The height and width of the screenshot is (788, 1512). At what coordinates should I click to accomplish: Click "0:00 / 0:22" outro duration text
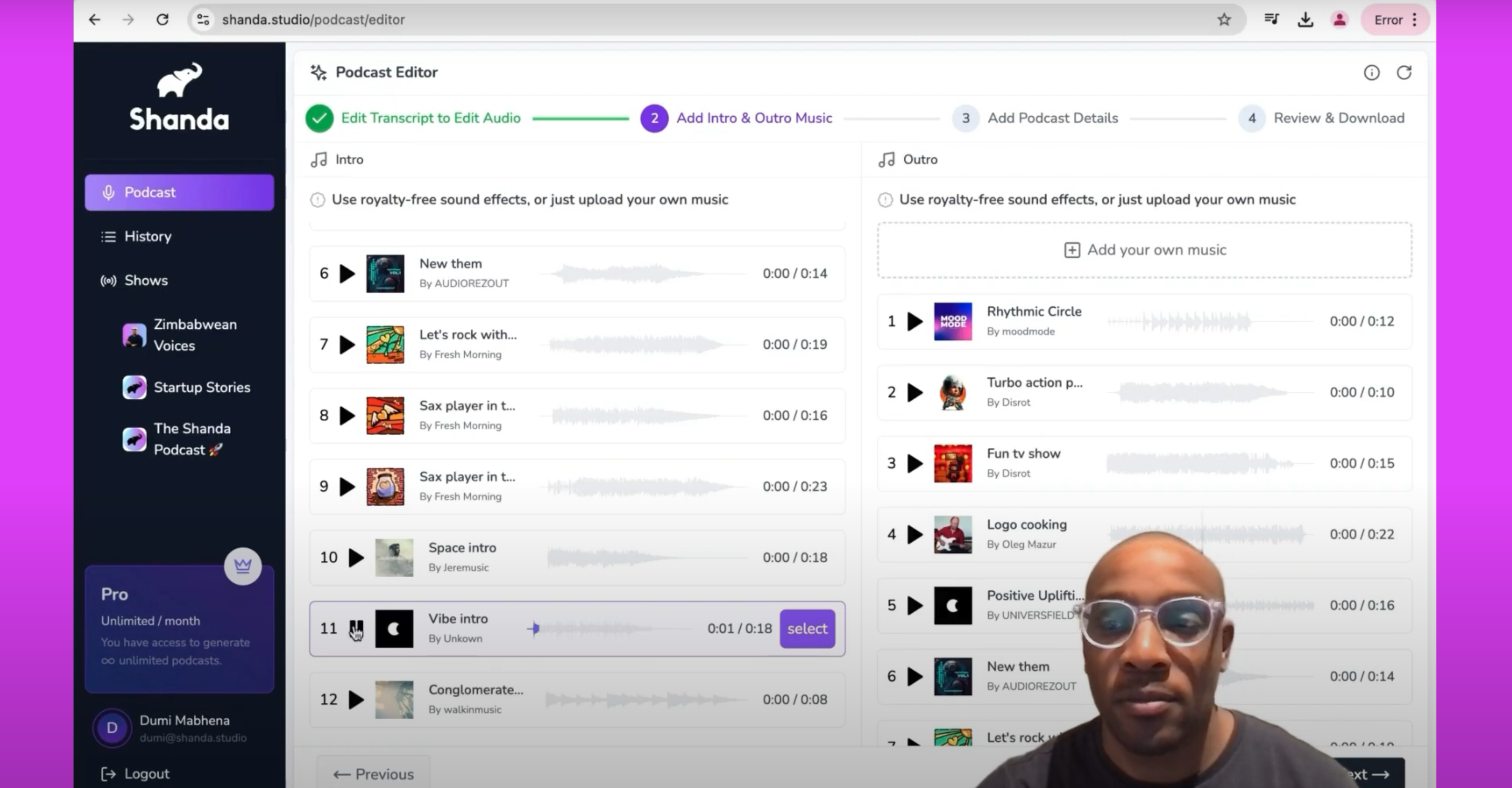click(1362, 534)
